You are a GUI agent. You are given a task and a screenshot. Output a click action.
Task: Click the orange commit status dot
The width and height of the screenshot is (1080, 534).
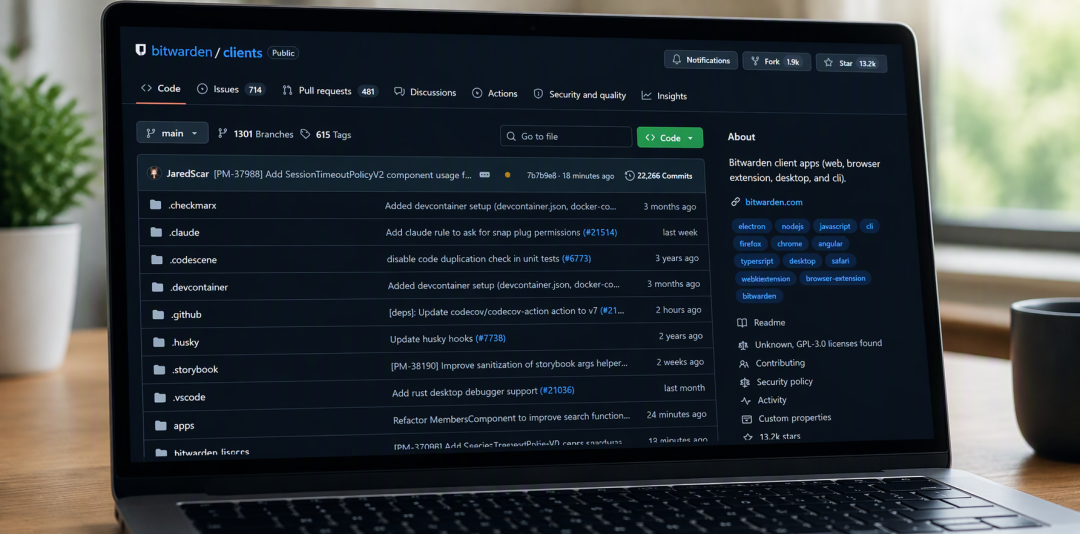click(x=508, y=175)
